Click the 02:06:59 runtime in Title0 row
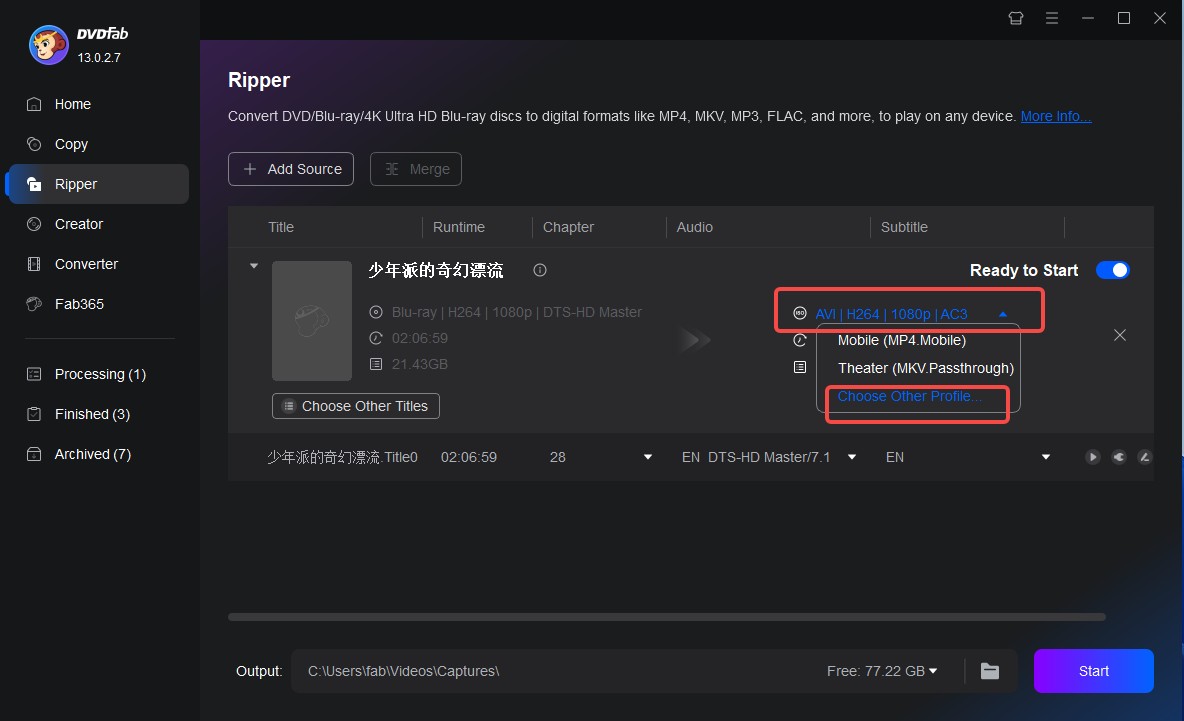1184x721 pixels. pyautogui.click(x=469, y=458)
